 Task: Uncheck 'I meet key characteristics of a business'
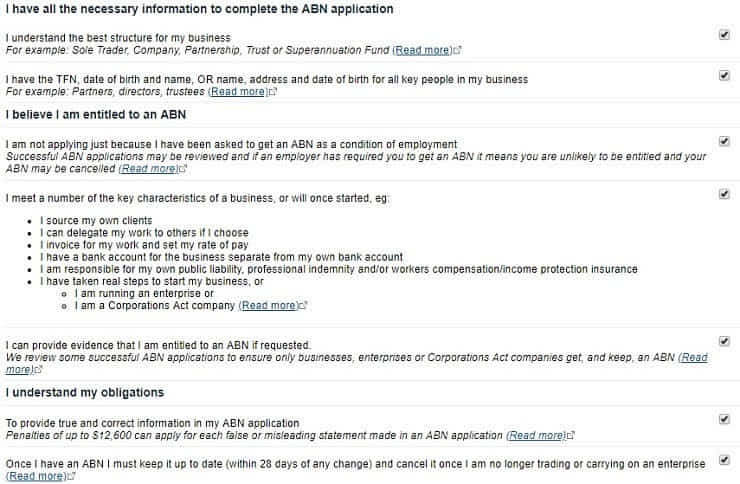724,194
